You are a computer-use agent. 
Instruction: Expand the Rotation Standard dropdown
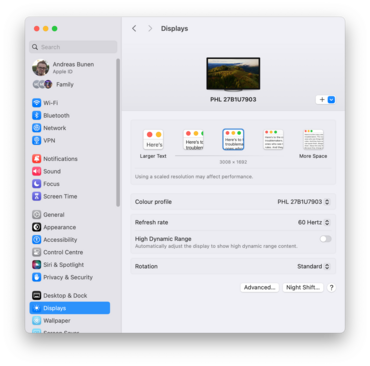pyautogui.click(x=313, y=266)
